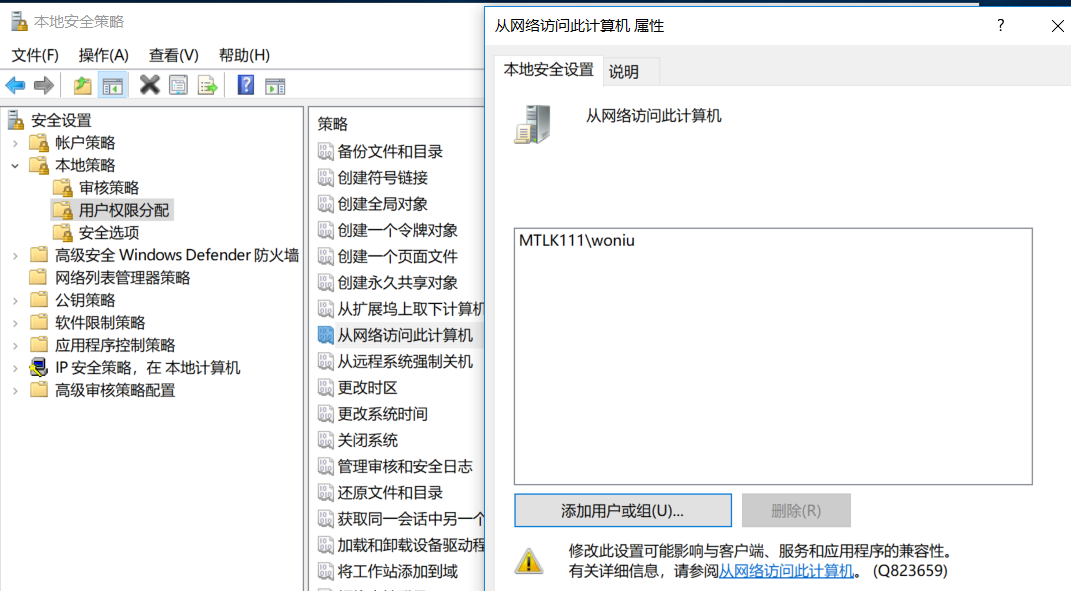Viewport: 1071px width, 591px height.
Task: Open the 操作(A) menu
Action: pos(103,55)
